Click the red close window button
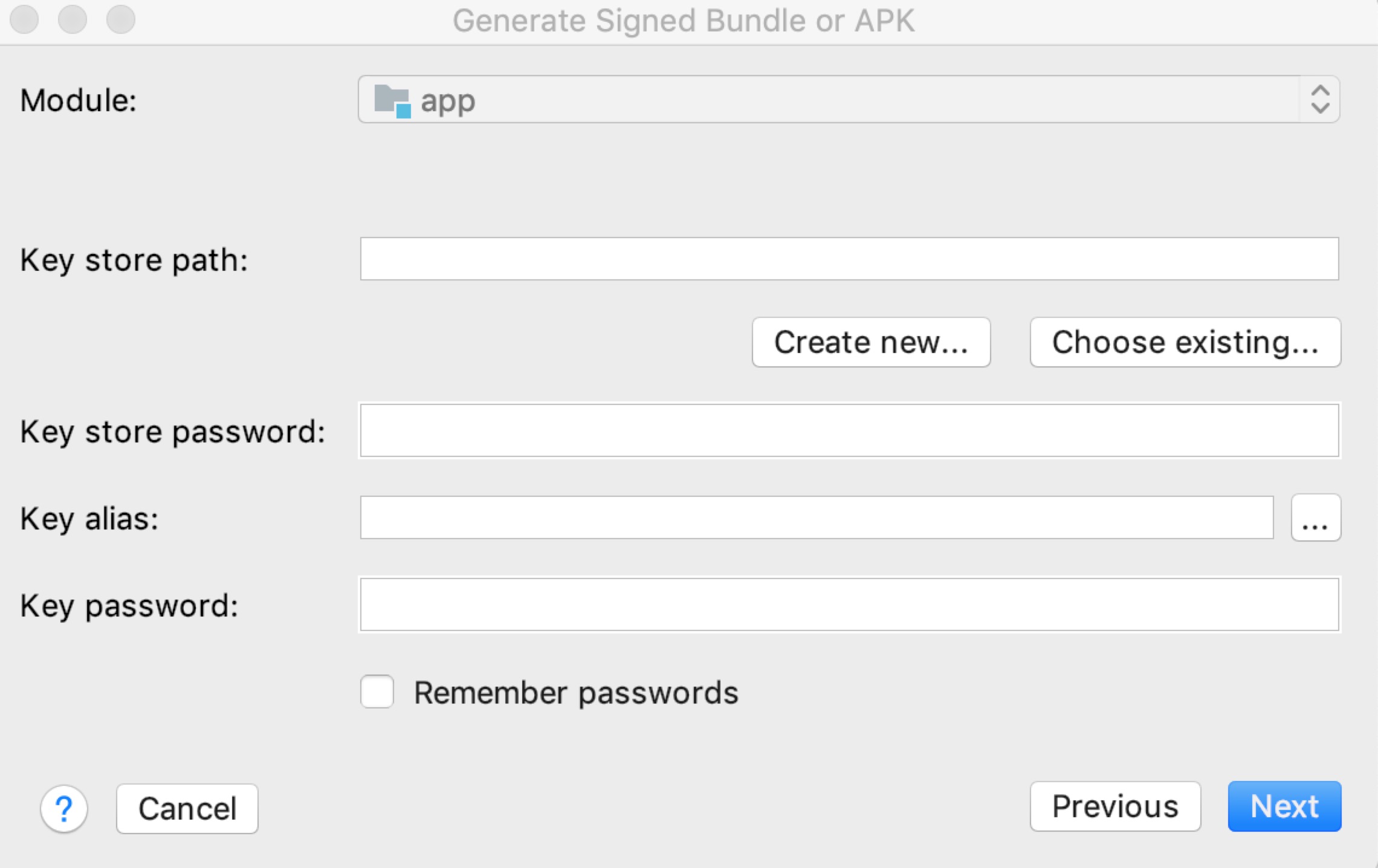Image resolution: width=1378 pixels, height=868 pixels. 25,19
